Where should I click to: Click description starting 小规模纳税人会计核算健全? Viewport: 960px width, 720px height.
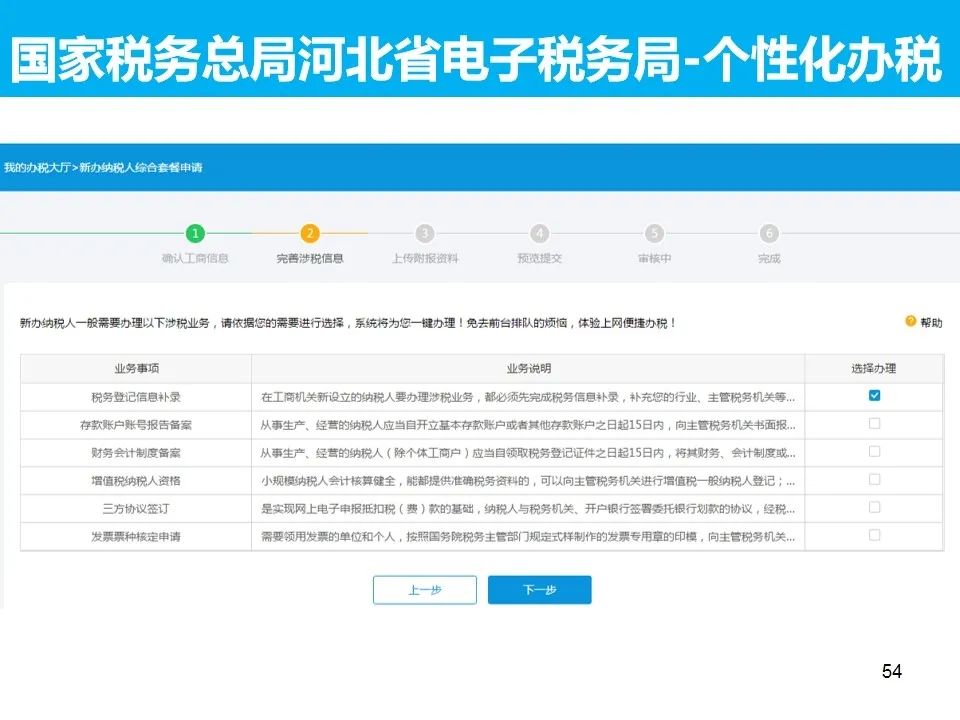tap(528, 481)
